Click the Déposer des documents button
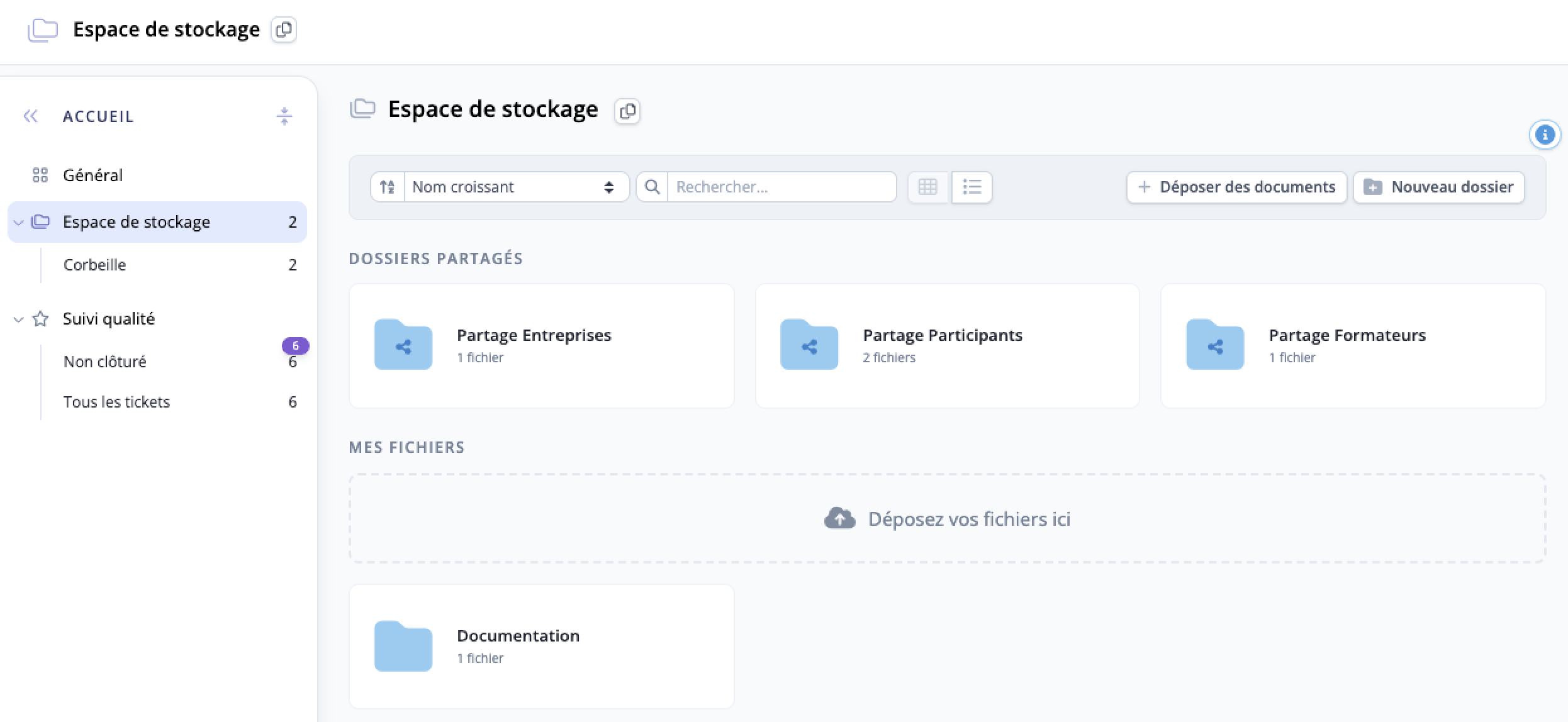 [1236, 187]
